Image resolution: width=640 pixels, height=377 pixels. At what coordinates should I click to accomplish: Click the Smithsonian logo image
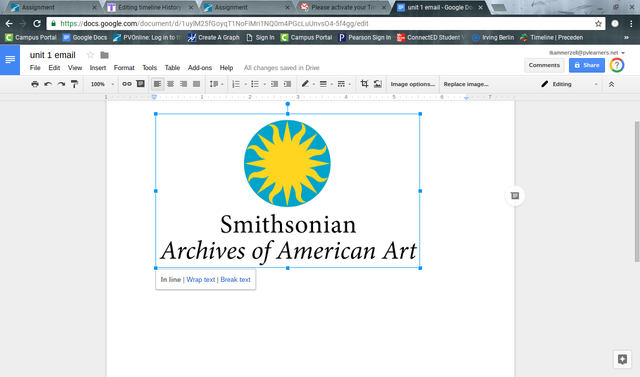pyautogui.click(x=288, y=191)
